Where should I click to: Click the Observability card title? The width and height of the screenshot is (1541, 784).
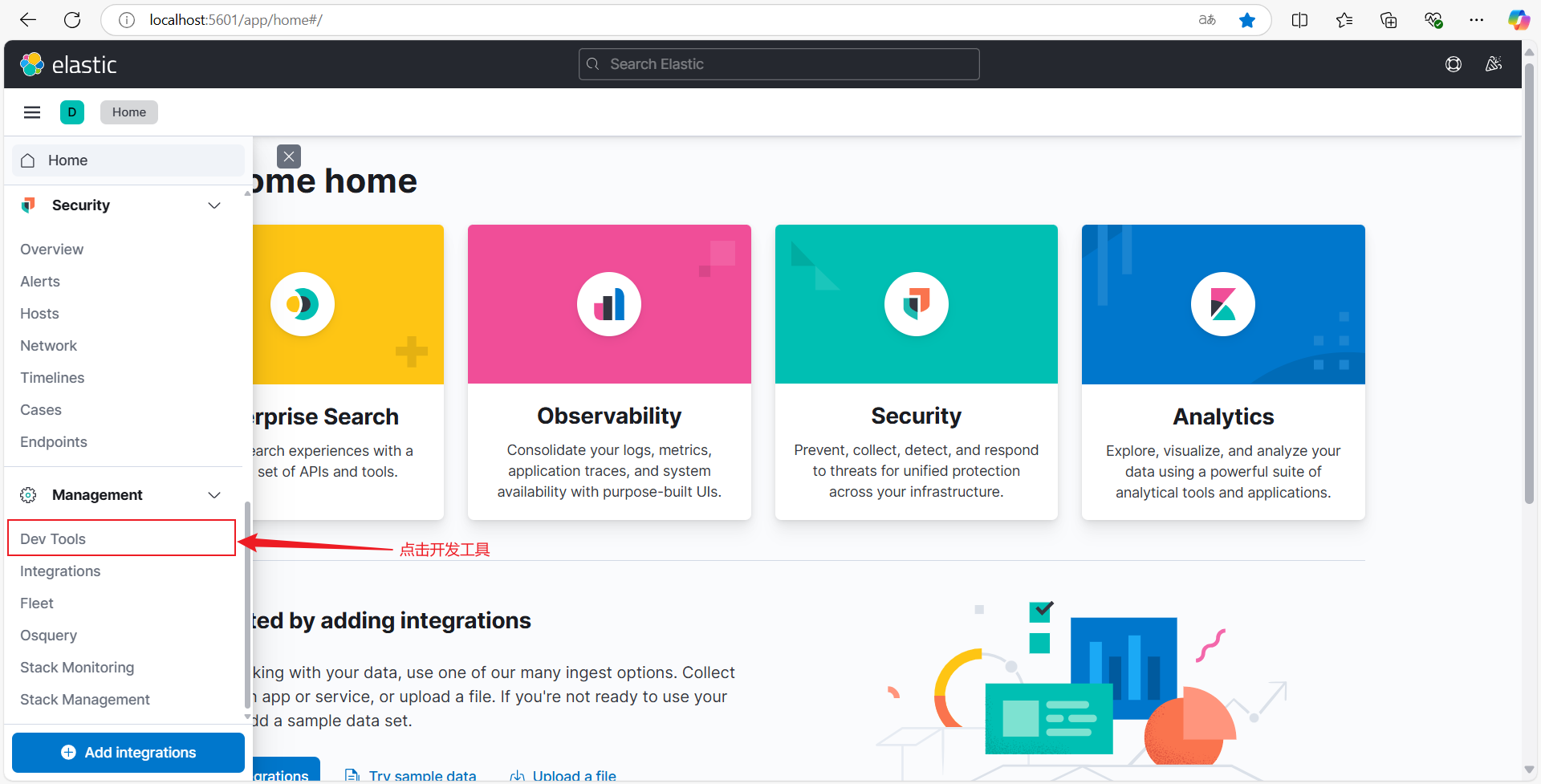(609, 416)
